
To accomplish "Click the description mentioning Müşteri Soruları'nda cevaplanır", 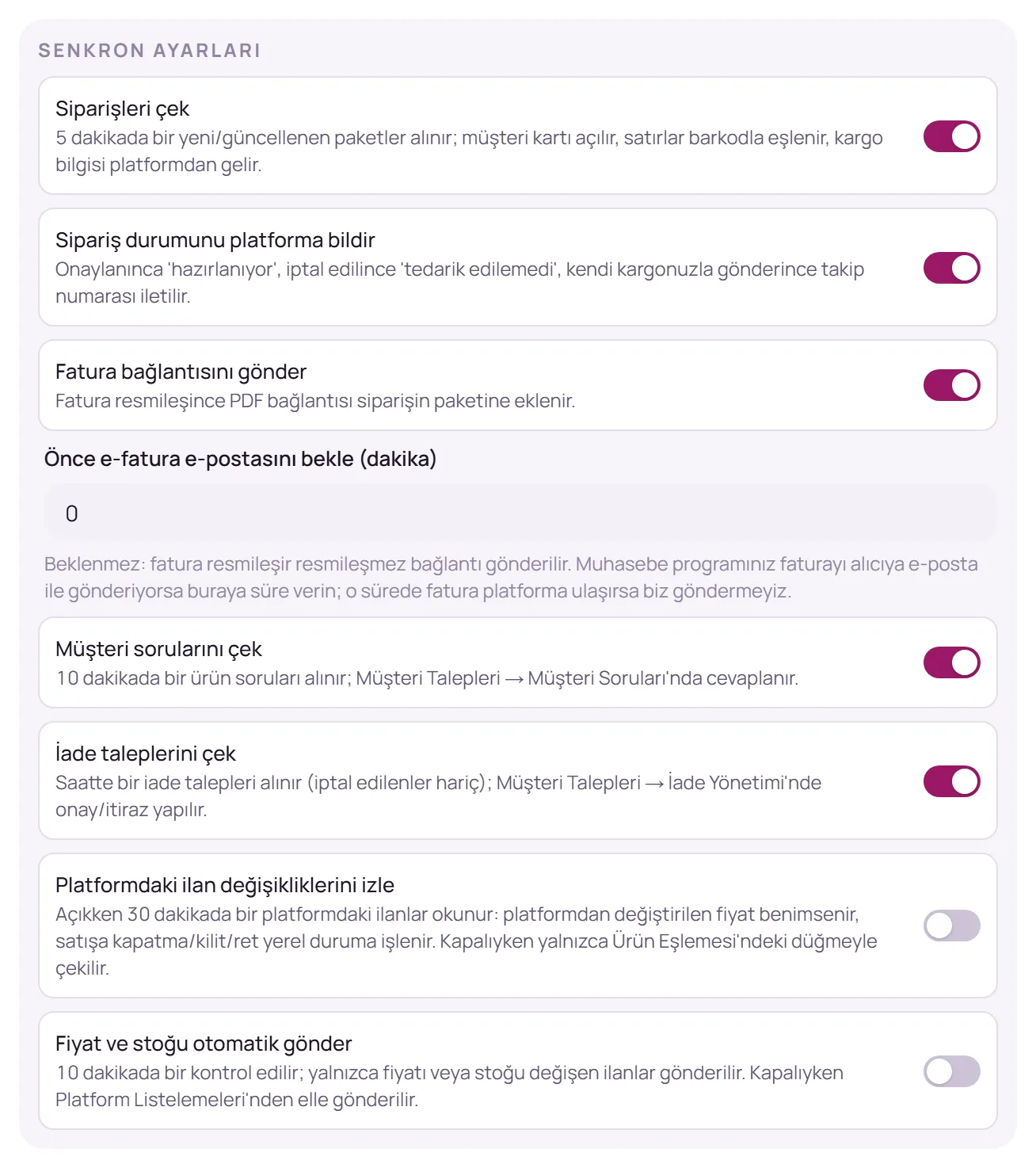I will [427, 678].
